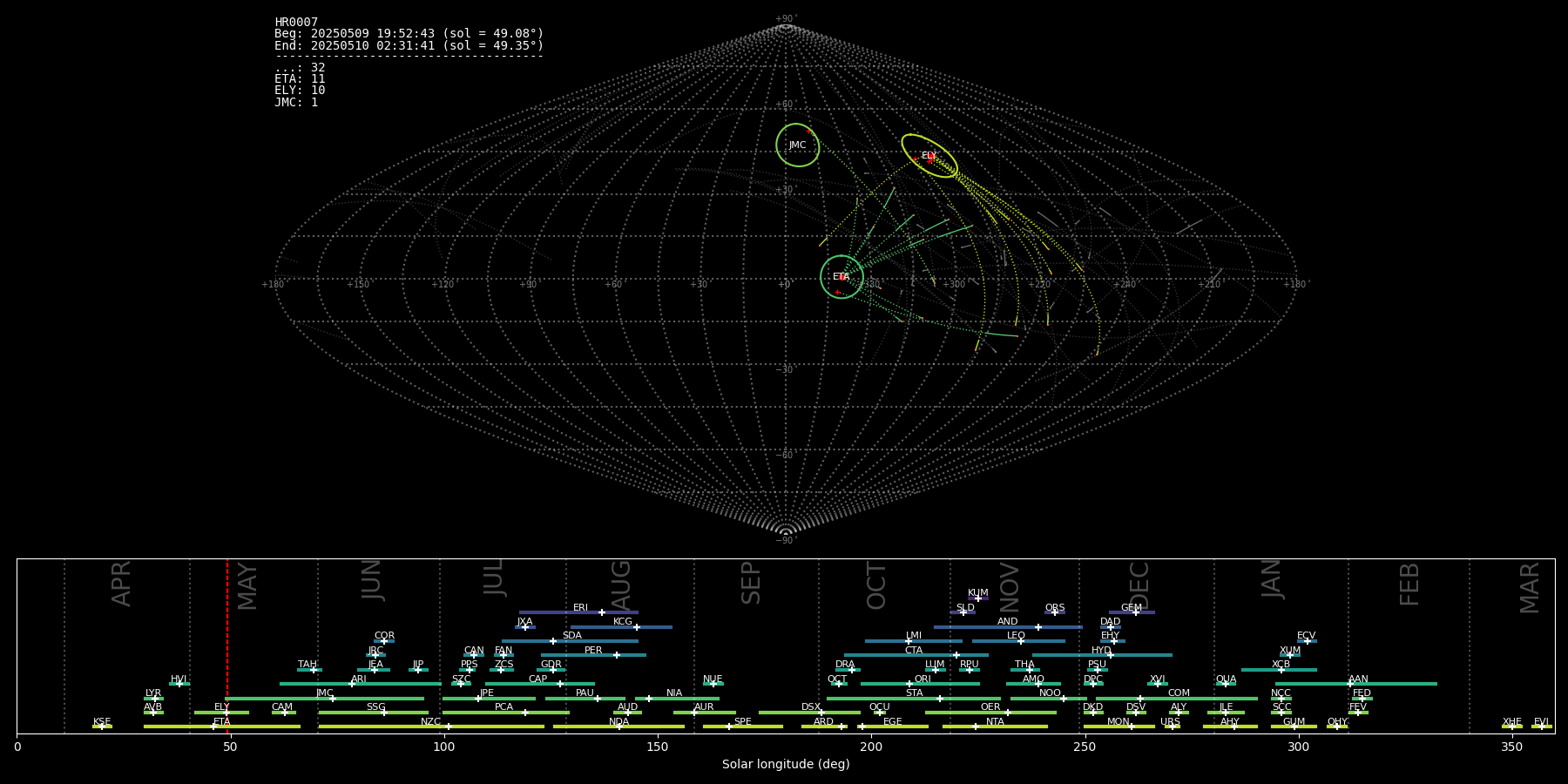Viewport: 1568px width, 784px height.
Task: Click the 'Solar longitude (deg)' axis label
Action: pos(786,765)
